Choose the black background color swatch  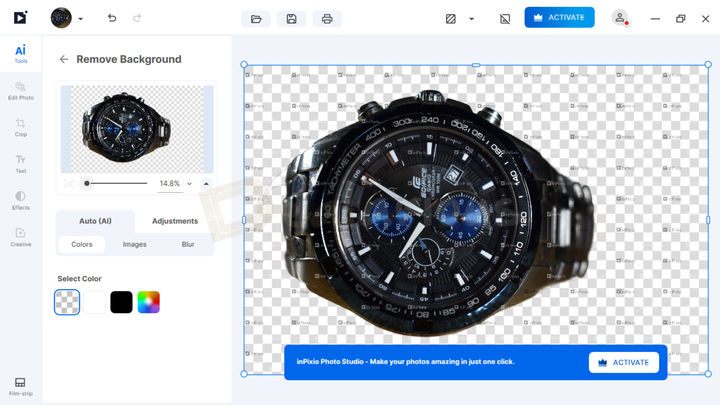pos(121,301)
